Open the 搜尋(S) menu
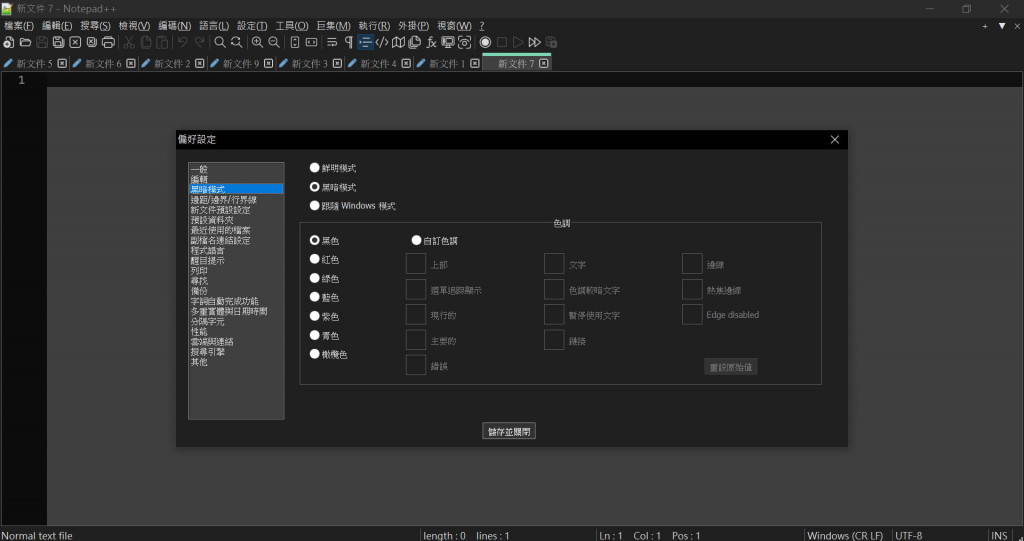 point(95,26)
